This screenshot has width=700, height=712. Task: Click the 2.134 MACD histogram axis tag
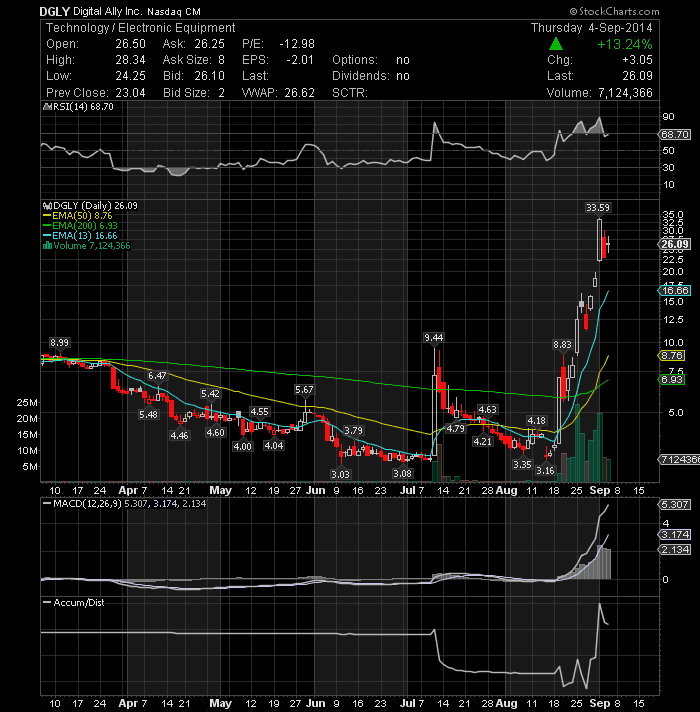(674, 550)
